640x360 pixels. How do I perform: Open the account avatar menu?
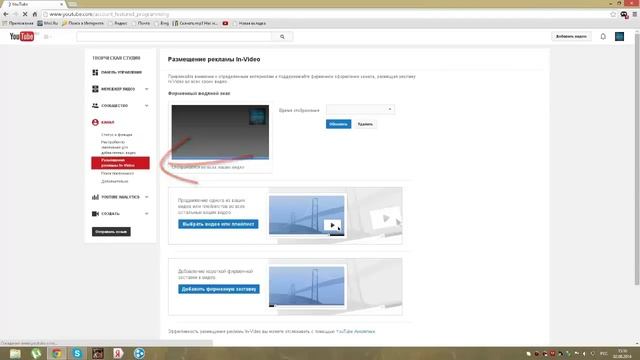[x=619, y=36]
